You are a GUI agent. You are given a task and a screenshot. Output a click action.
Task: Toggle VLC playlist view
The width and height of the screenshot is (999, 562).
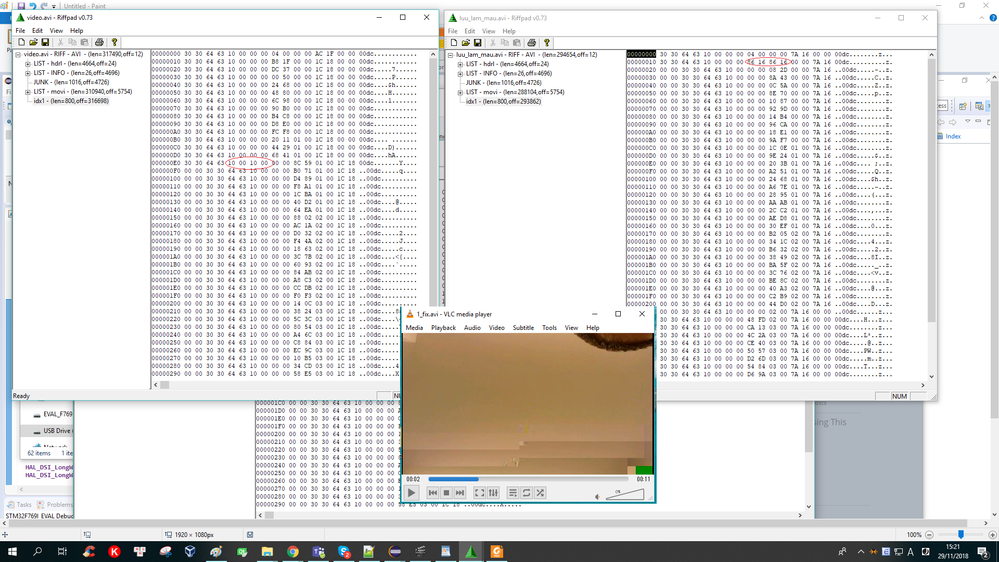coord(513,493)
